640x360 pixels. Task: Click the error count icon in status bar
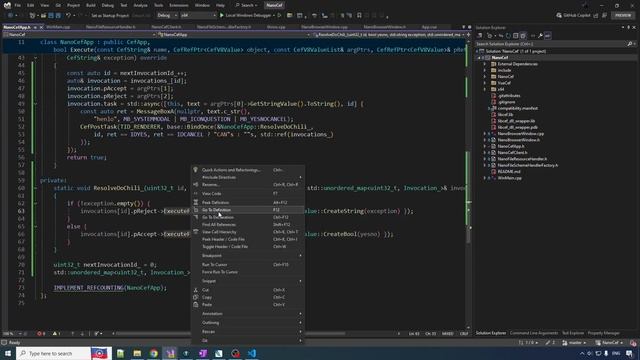[x=41, y=333]
